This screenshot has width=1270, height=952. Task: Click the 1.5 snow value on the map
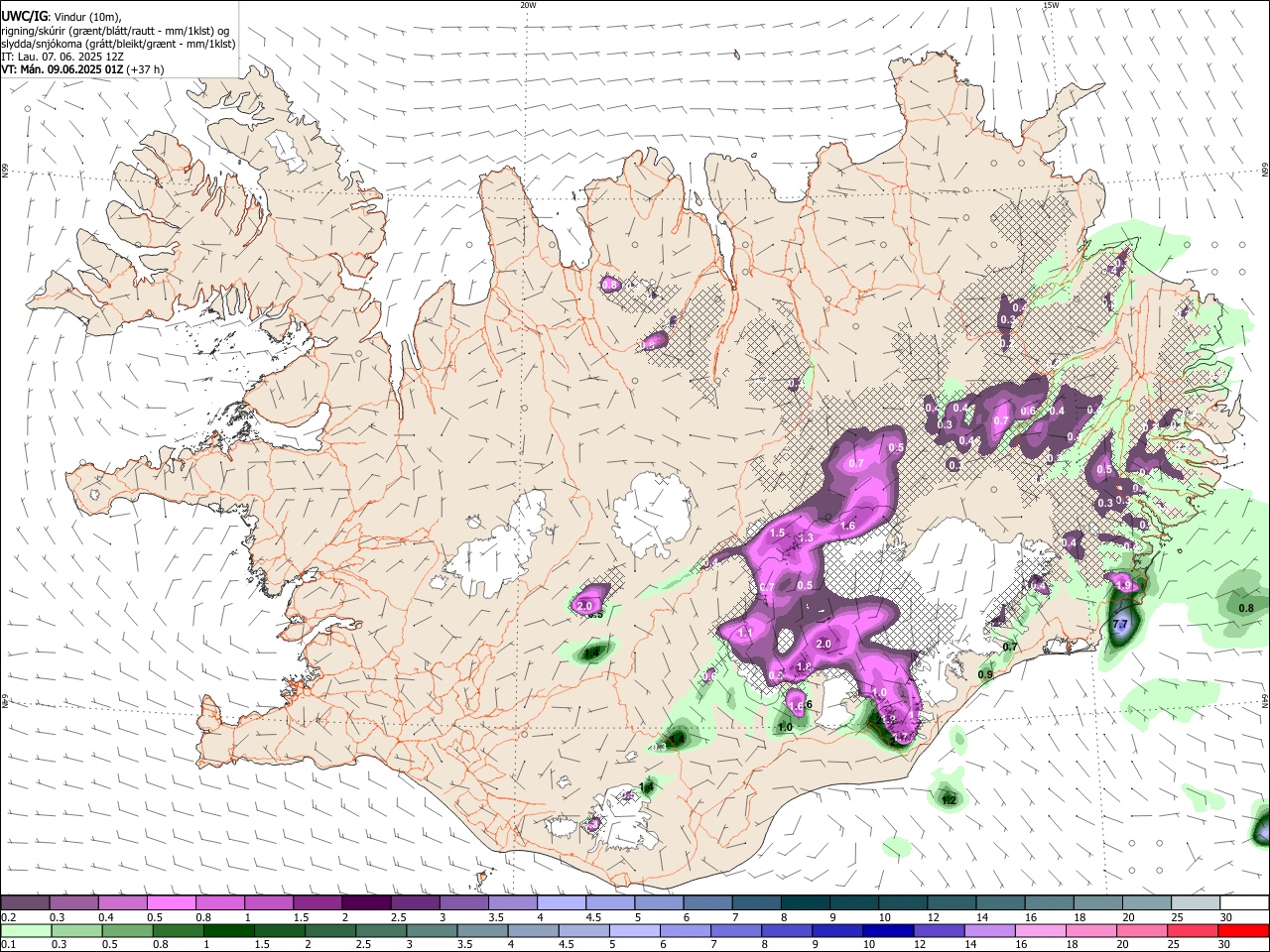tap(777, 534)
